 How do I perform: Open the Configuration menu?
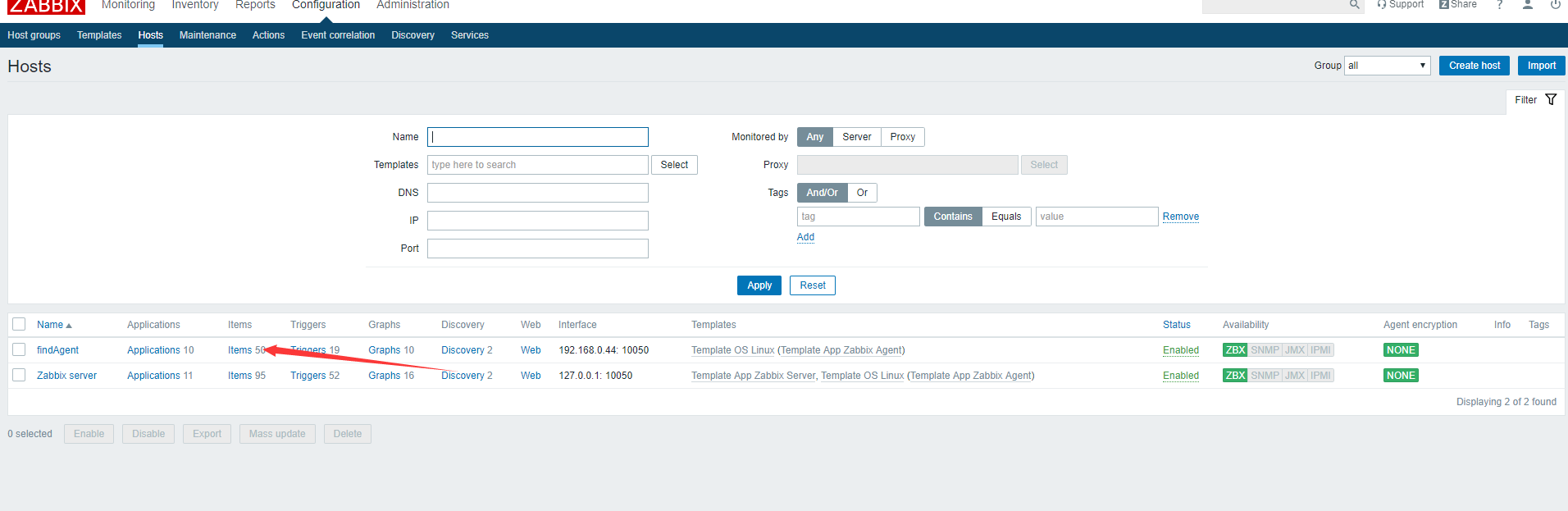coord(326,5)
